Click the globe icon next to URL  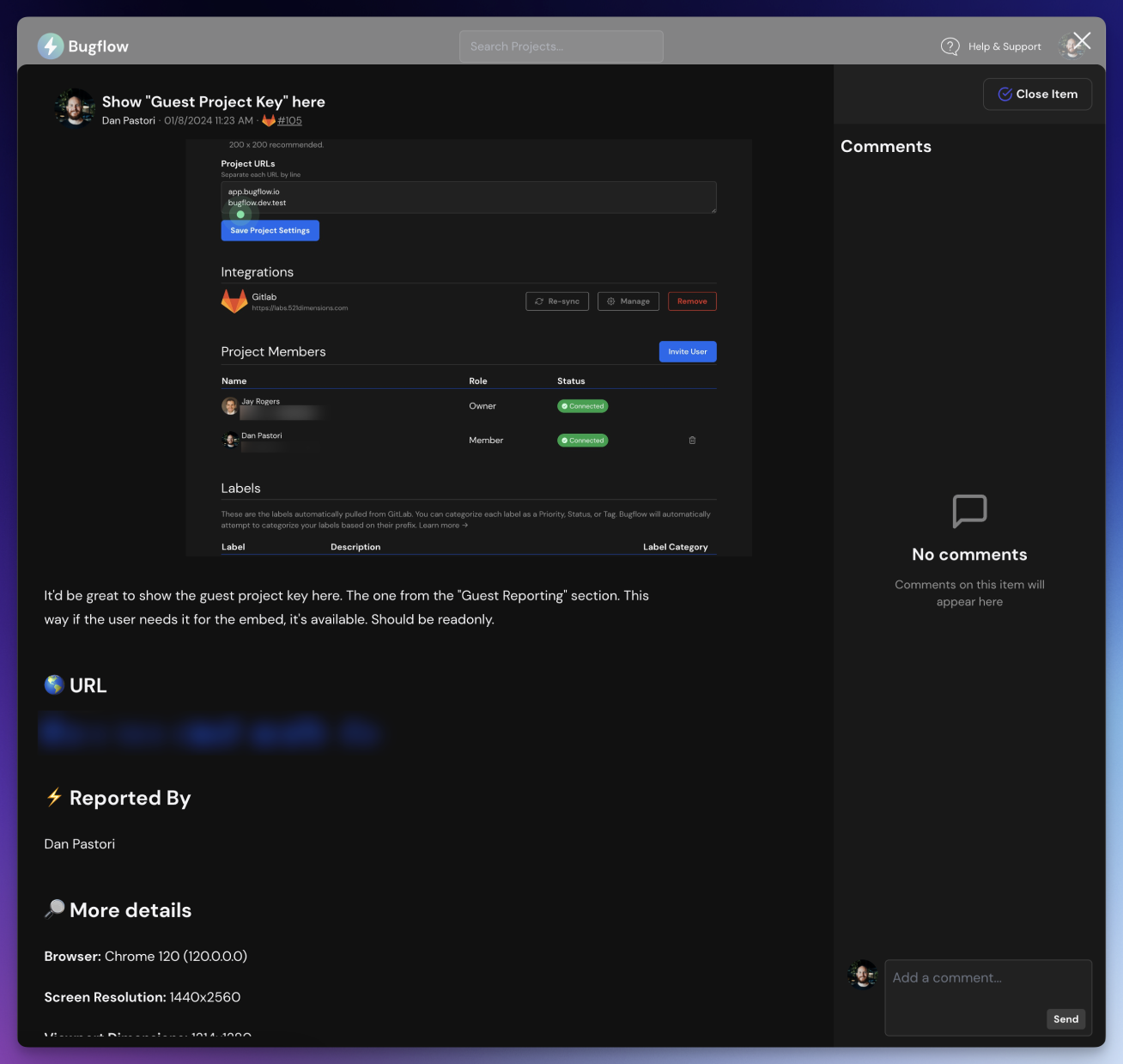[54, 684]
